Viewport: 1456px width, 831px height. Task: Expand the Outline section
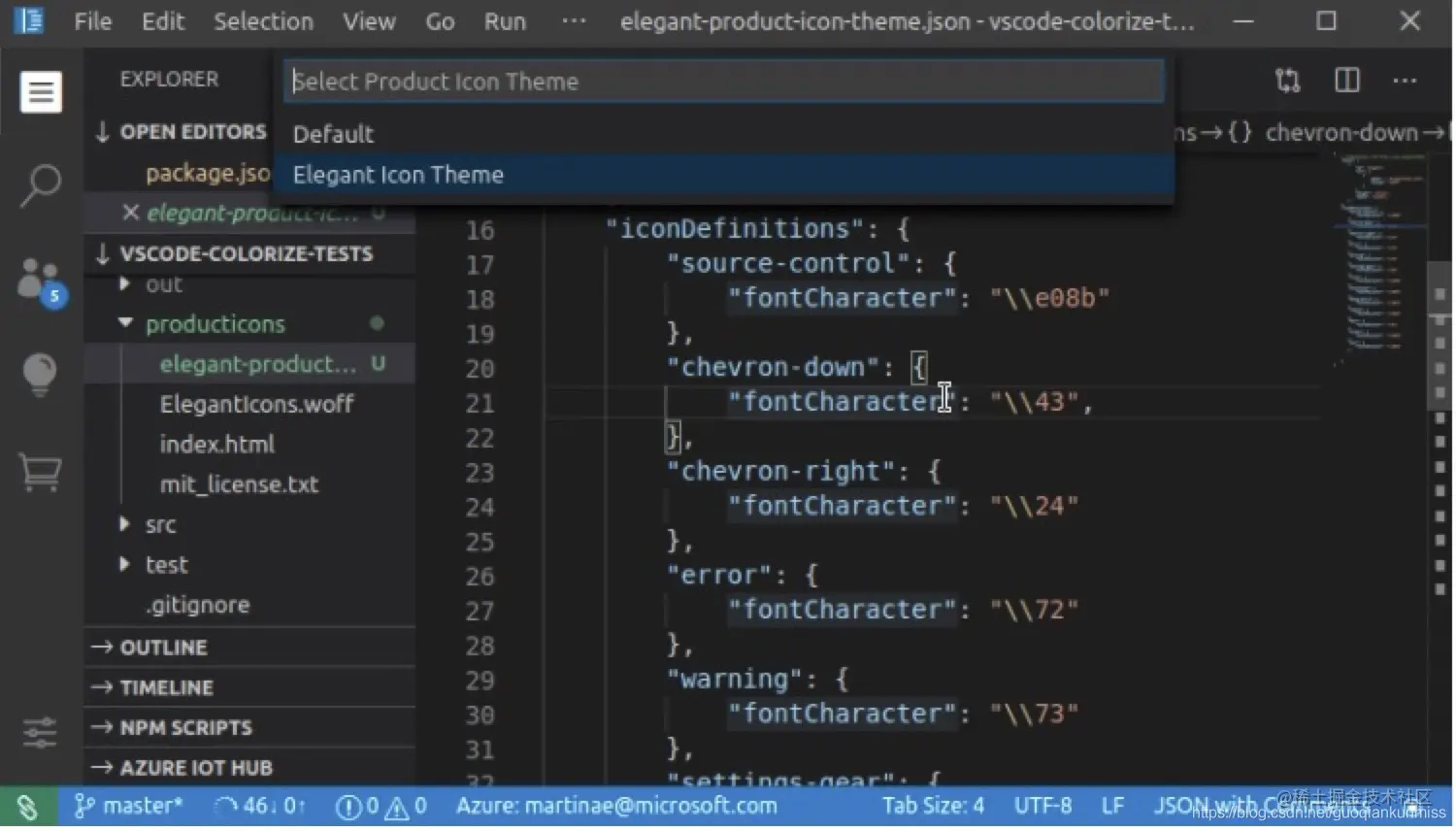tap(249, 648)
